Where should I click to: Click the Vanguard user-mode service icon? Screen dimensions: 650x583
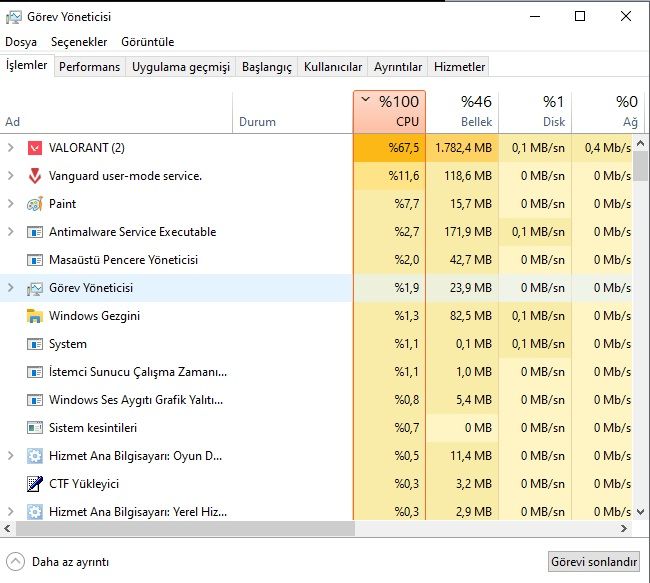point(35,176)
